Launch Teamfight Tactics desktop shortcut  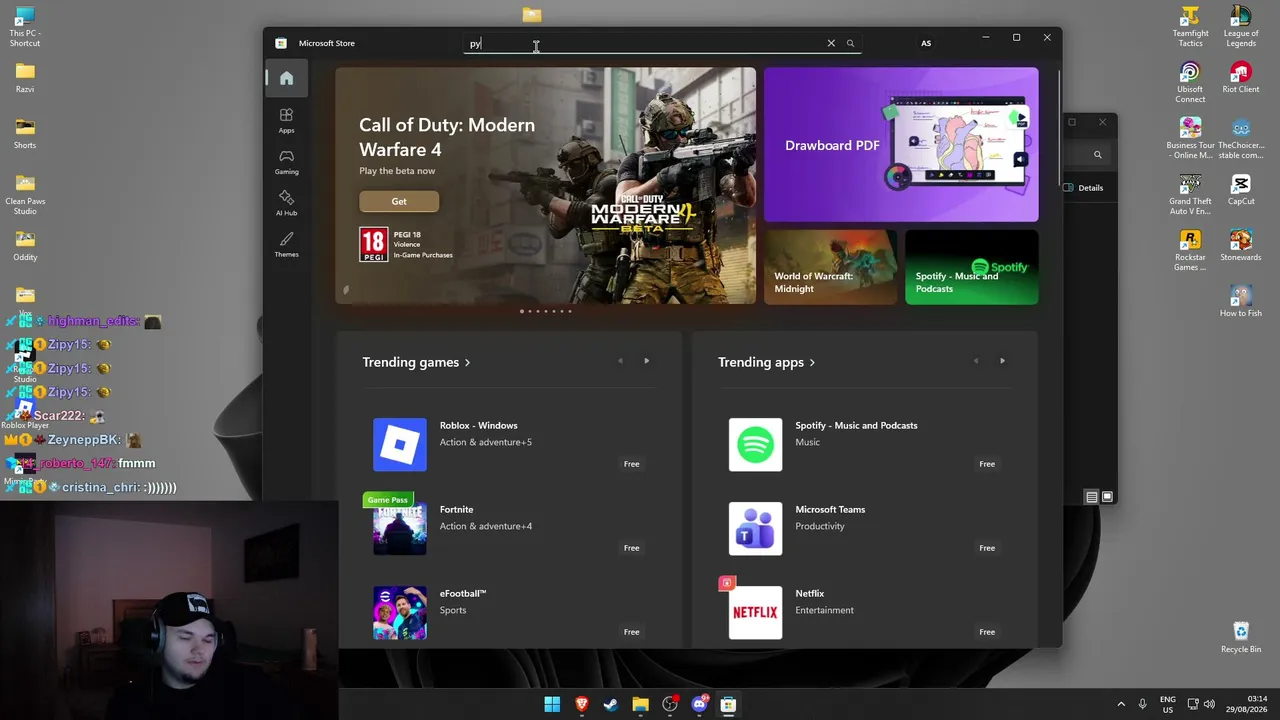tap(1190, 27)
